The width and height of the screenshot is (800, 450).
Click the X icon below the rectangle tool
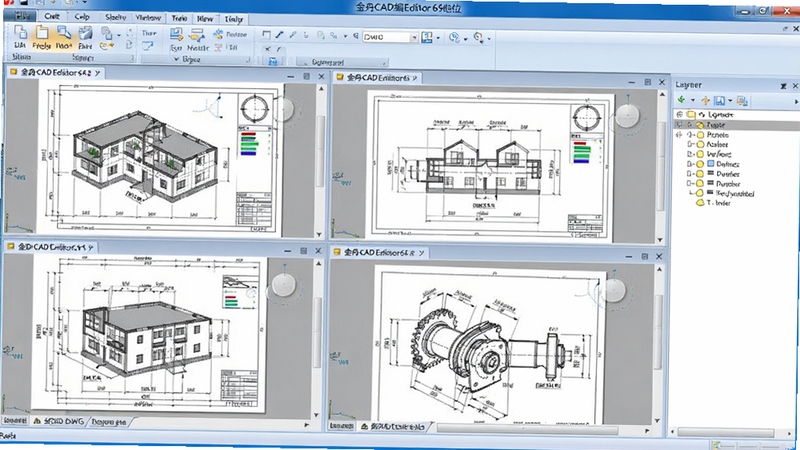coord(267,49)
